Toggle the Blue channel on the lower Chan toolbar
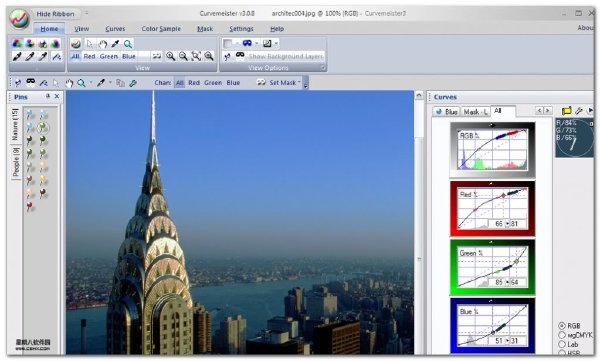The width and height of the screenshot is (600, 361). point(233,83)
